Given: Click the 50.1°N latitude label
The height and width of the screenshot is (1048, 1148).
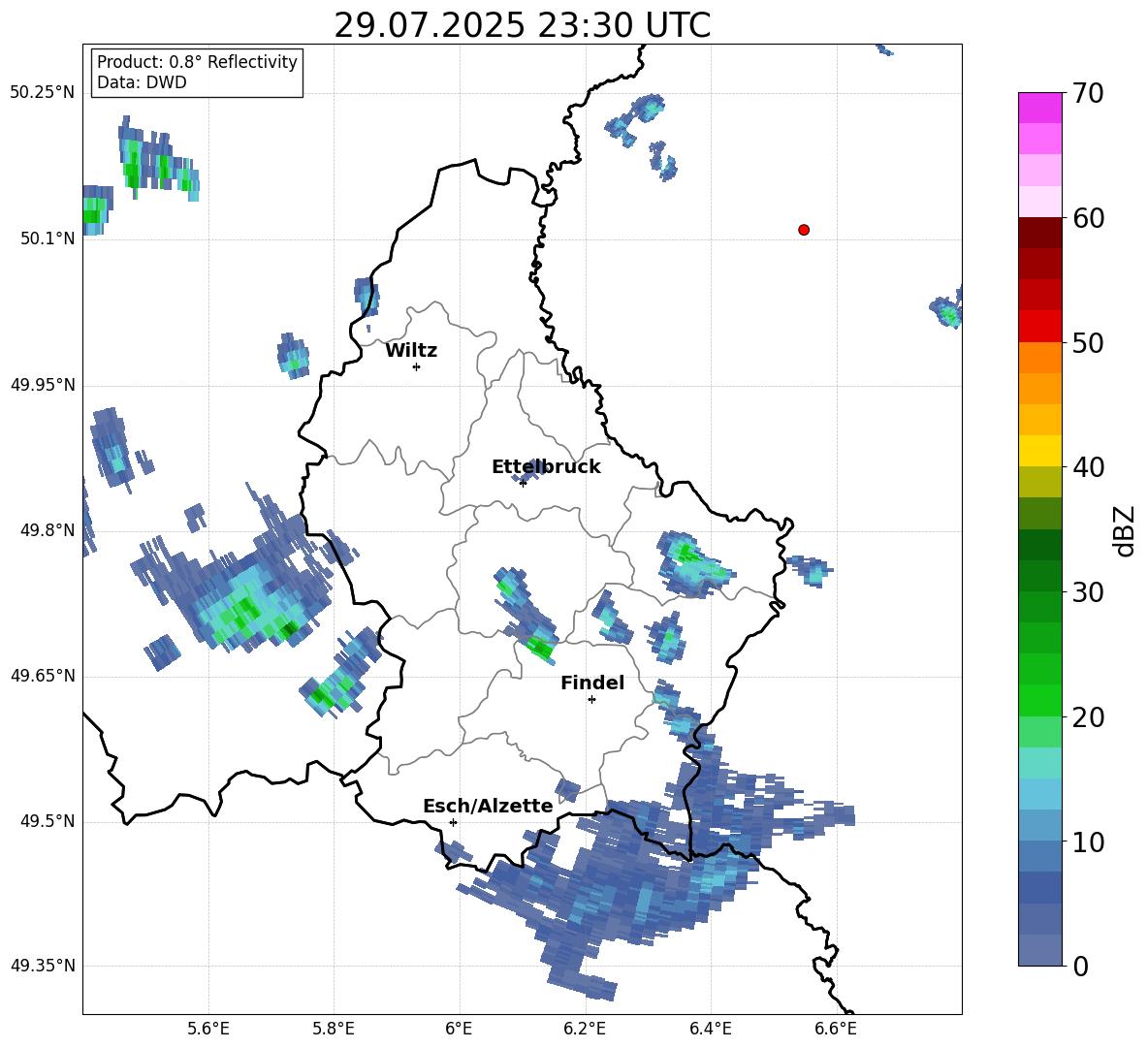Looking at the screenshot, I should pos(48,238).
